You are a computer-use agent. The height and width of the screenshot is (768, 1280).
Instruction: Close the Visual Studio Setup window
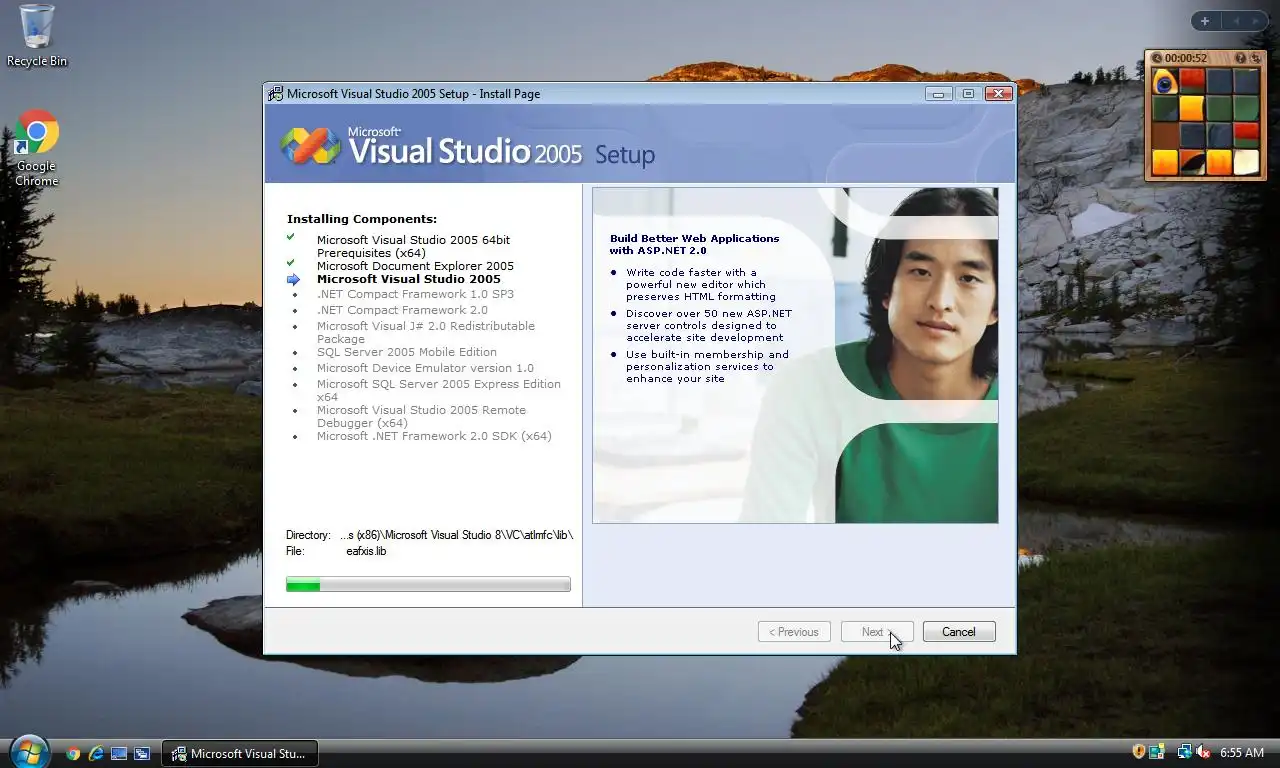point(999,94)
